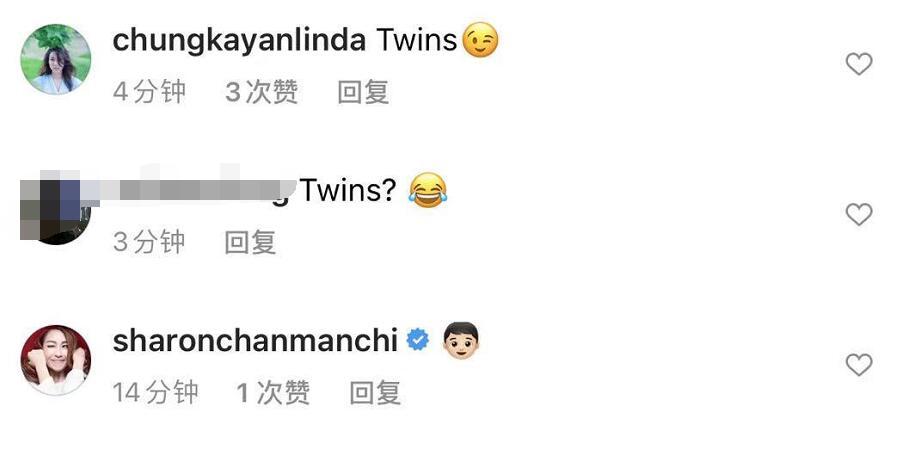Like chungkayanlinda's Twins comment with heart
Screen dimensions: 909x451
859,64
